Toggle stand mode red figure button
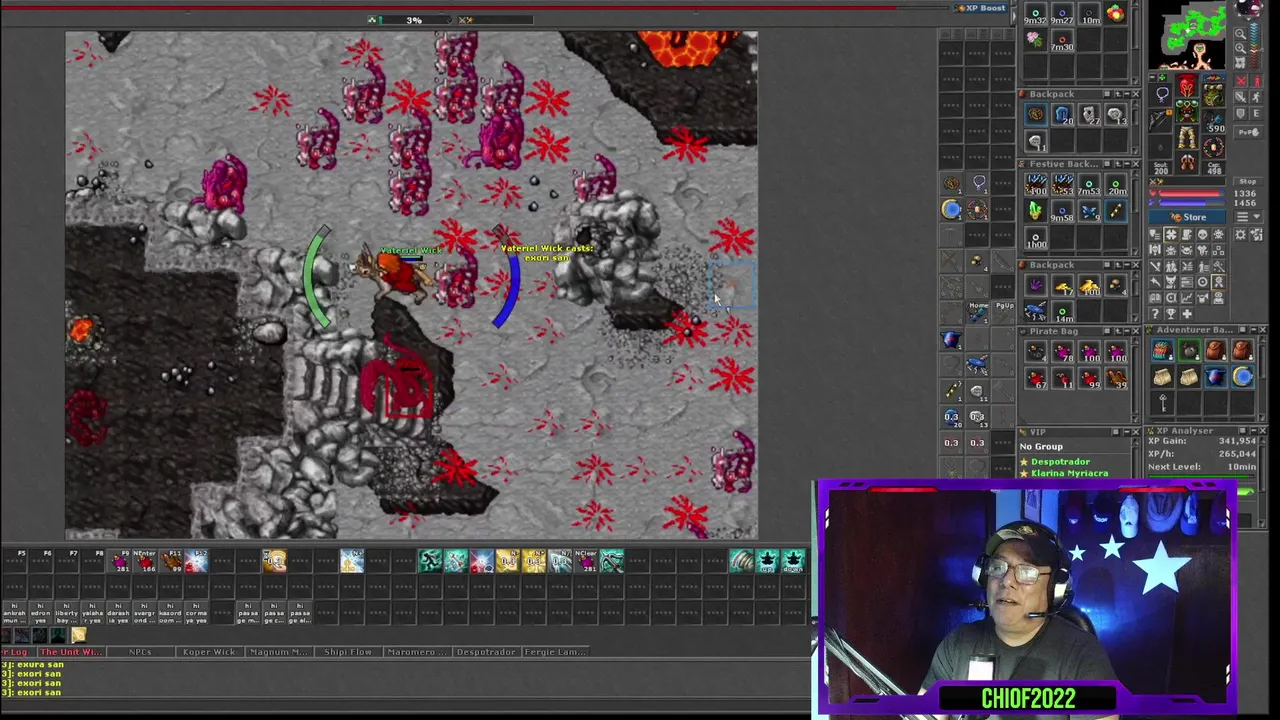This screenshot has width=1280, height=720. pos(1257,81)
